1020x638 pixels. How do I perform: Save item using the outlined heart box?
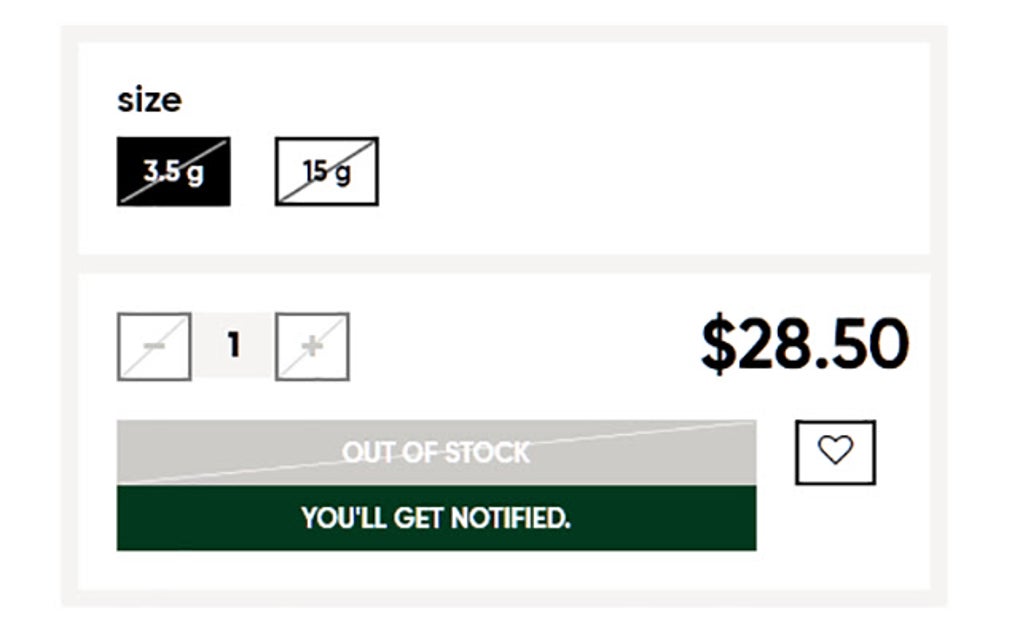[x=835, y=452]
